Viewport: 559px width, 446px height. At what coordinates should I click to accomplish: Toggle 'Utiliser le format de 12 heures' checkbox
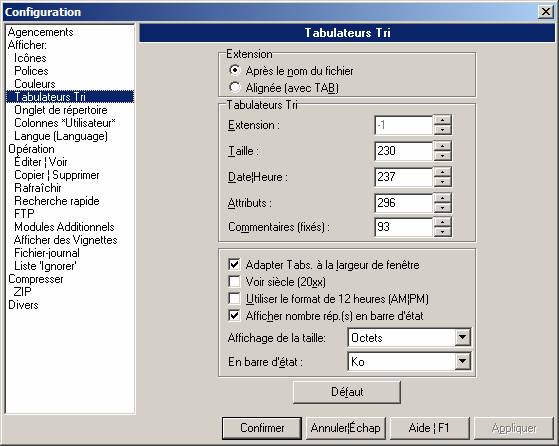(x=234, y=299)
